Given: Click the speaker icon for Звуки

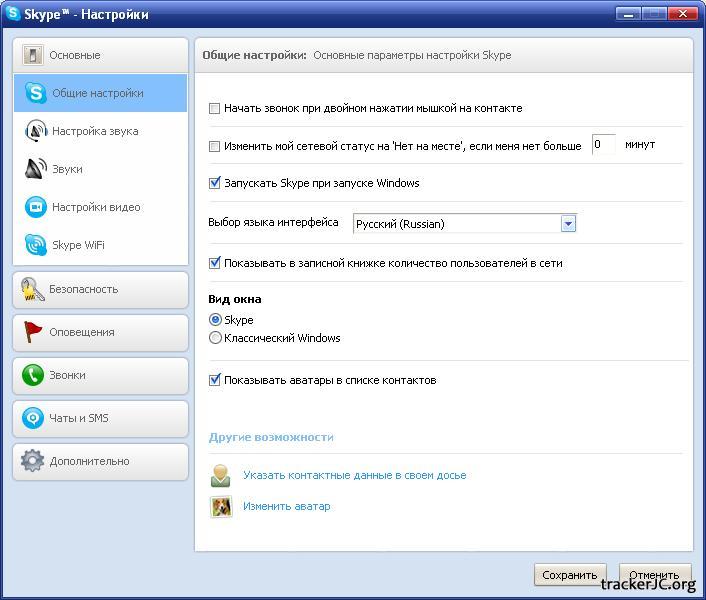Looking at the screenshot, I should [36, 169].
